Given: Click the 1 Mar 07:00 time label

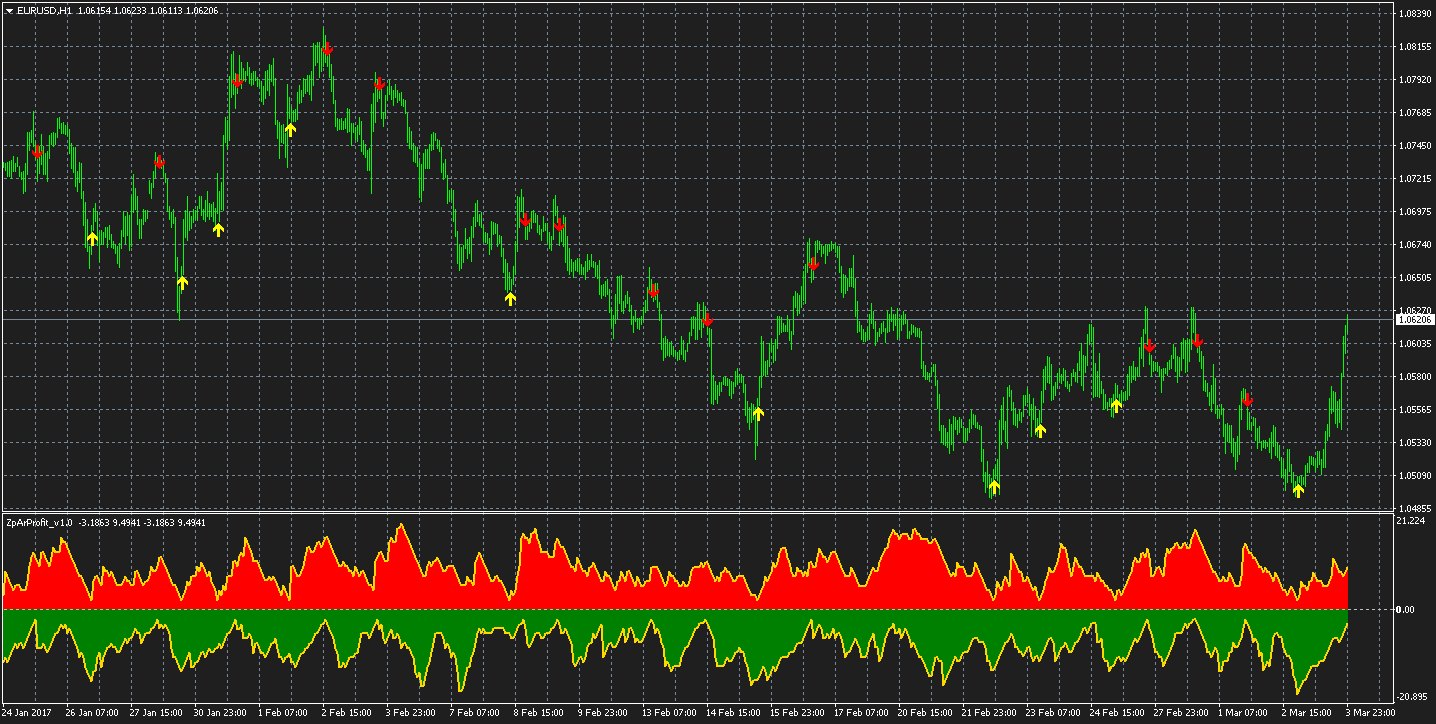Looking at the screenshot, I should click(1243, 714).
